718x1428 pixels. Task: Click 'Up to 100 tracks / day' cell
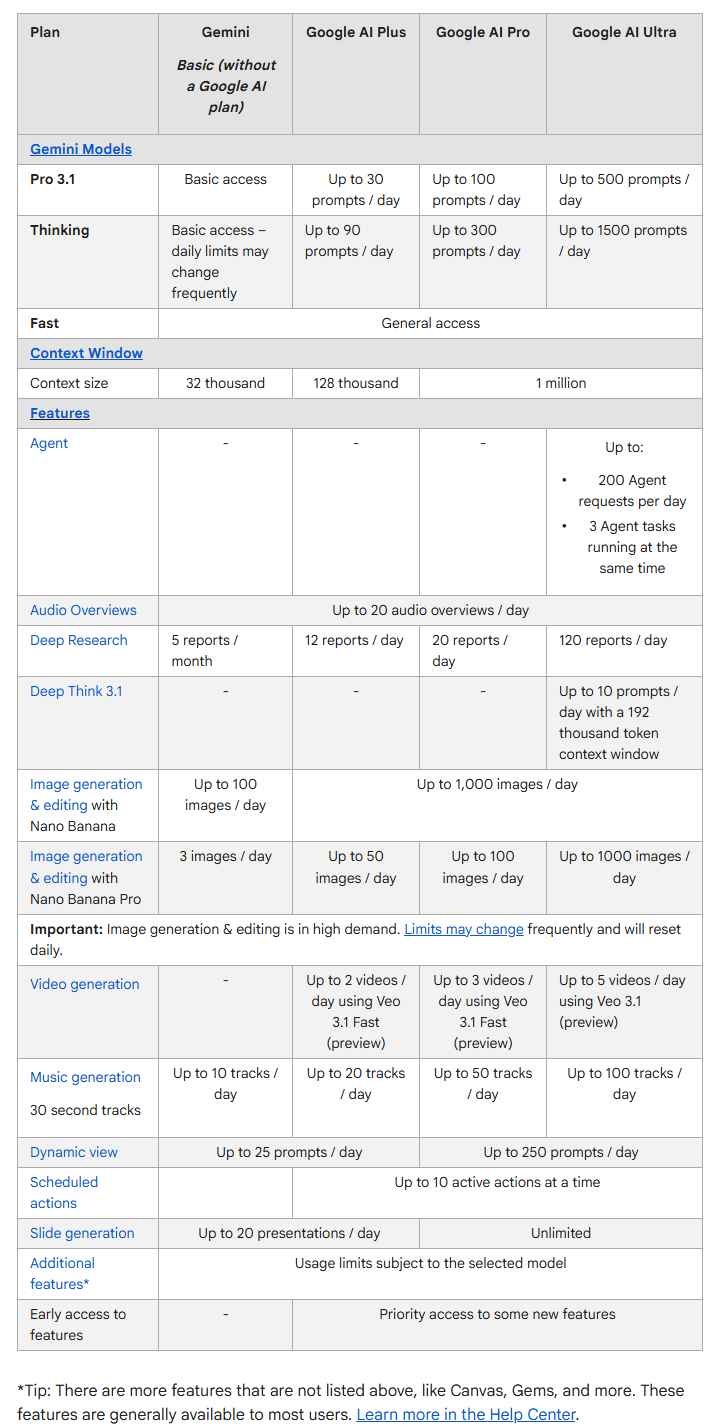(624, 1098)
